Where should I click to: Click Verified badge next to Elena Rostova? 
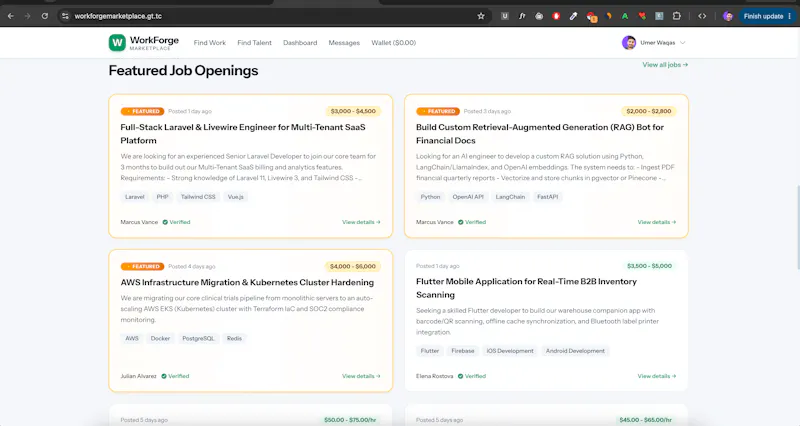click(x=472, y=377)
